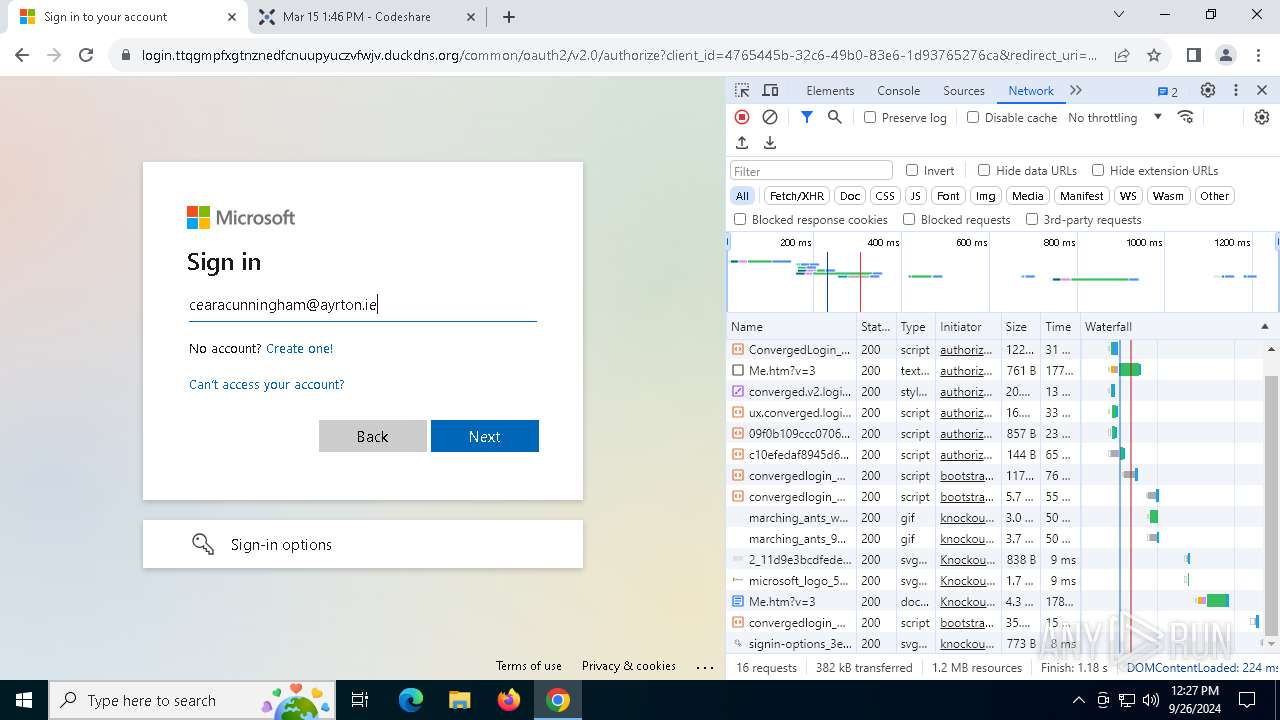The width and height of the screenshot is (1280, 720).
Task: Bookmark this page with star icon
Action: point(1154,55)
